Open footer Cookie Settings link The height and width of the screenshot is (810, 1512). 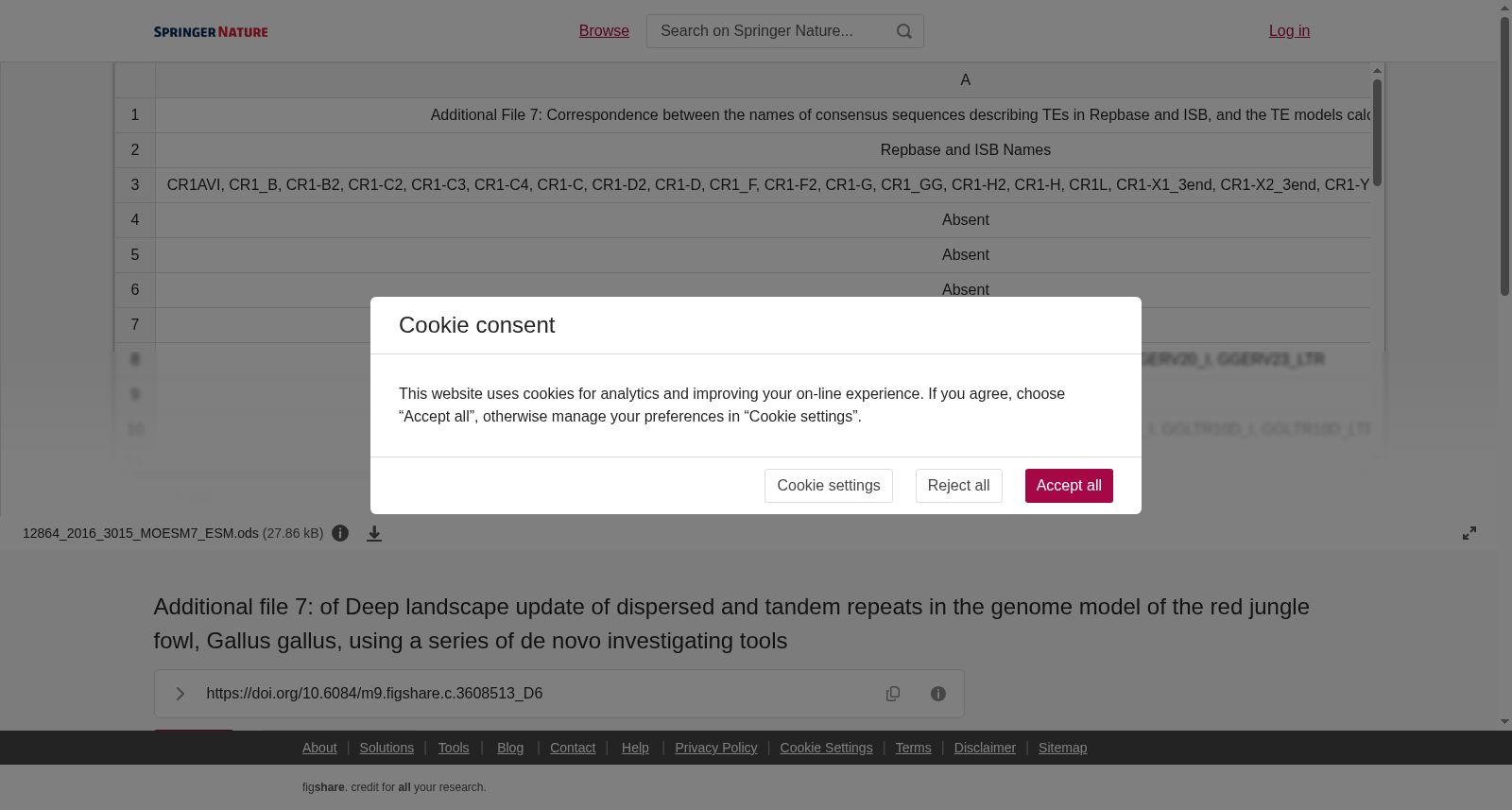pos(826,748)
